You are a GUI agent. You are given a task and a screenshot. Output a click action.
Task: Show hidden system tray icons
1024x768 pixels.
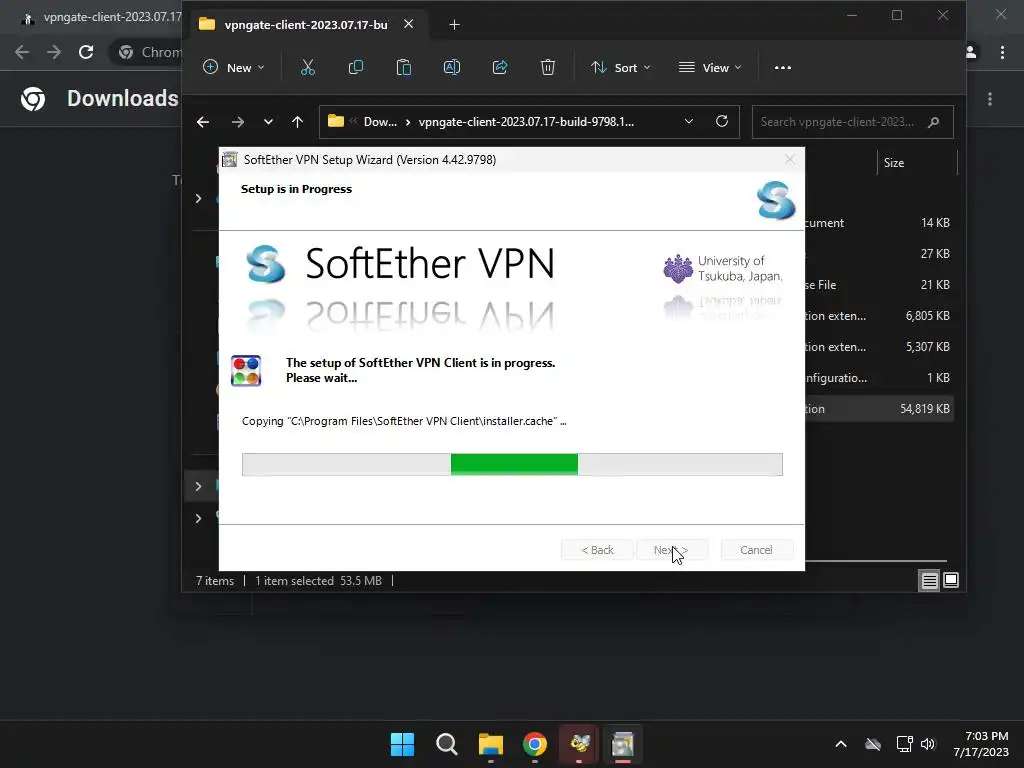coord(841,744)
